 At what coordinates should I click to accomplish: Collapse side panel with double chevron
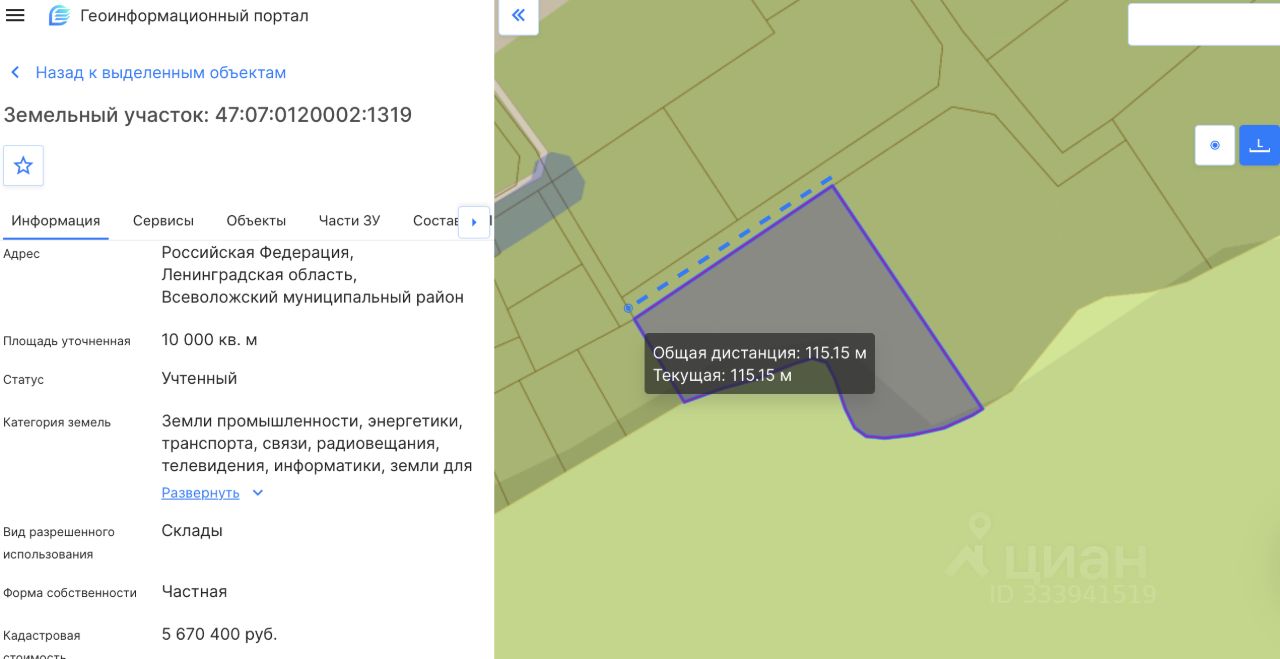(x=518, y=15)
